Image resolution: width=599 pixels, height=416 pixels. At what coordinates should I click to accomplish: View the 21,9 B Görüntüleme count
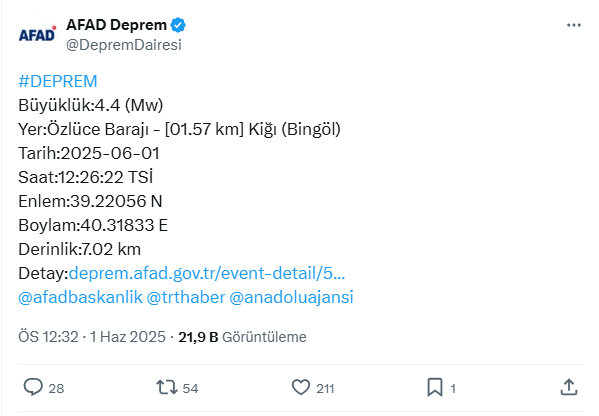(243, 337)
